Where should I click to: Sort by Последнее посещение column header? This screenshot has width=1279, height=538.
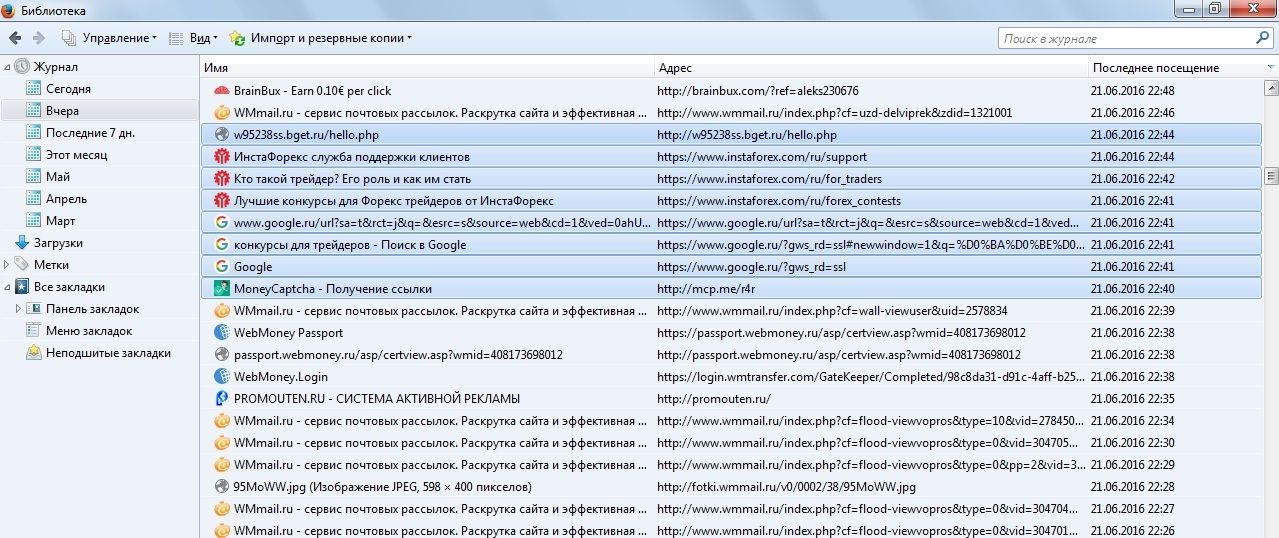tap(1176, 68)
